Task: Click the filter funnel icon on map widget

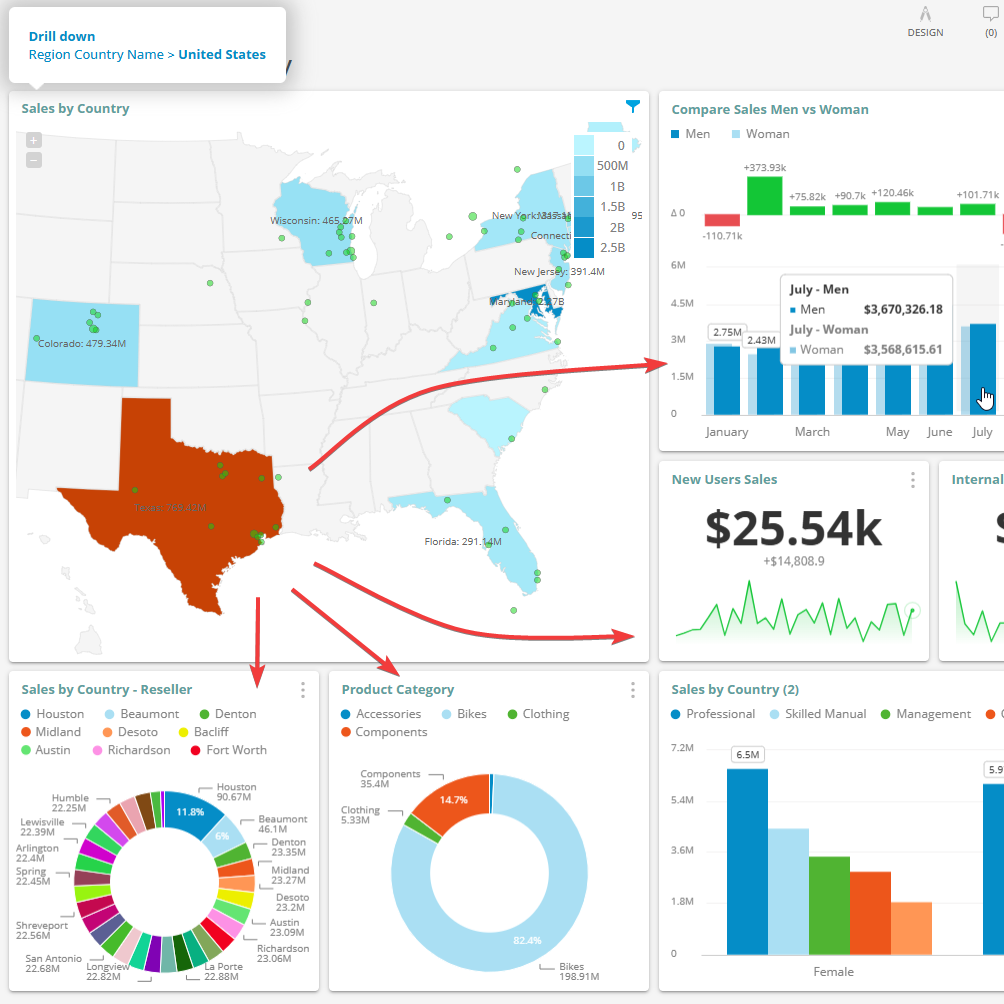Action: pos(632,106)
